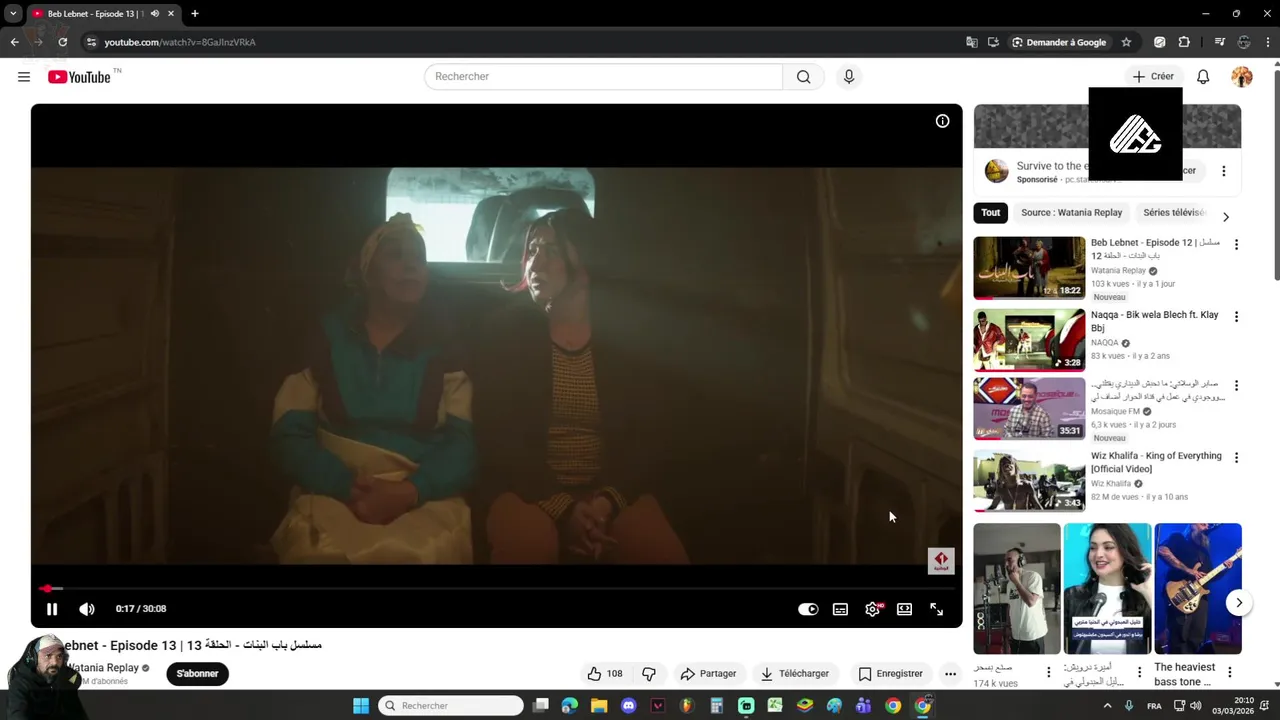The height and width of the screenshot is (720, 1280).
Task: Click the Watania watermark in the player
Action: tap(941, 561)
